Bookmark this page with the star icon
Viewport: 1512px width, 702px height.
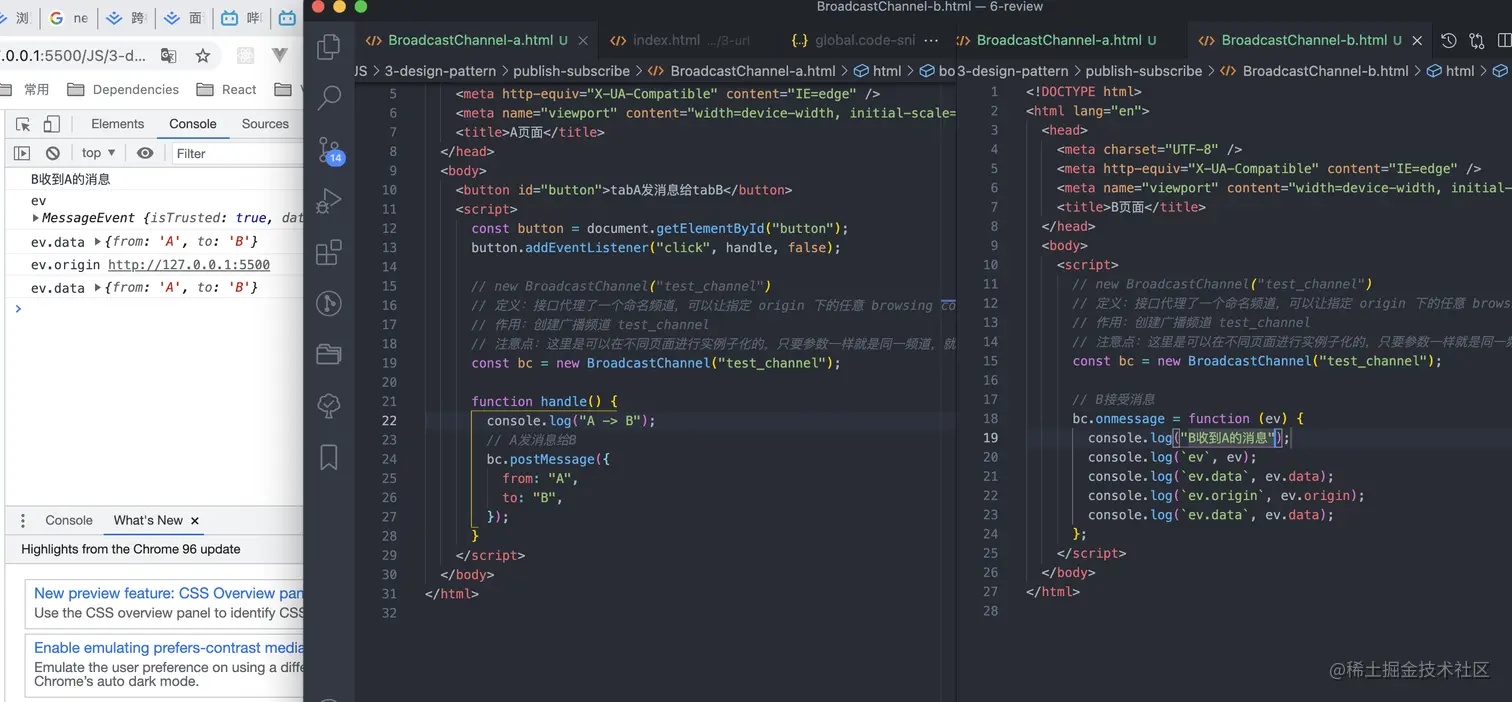tap(203, 56)
